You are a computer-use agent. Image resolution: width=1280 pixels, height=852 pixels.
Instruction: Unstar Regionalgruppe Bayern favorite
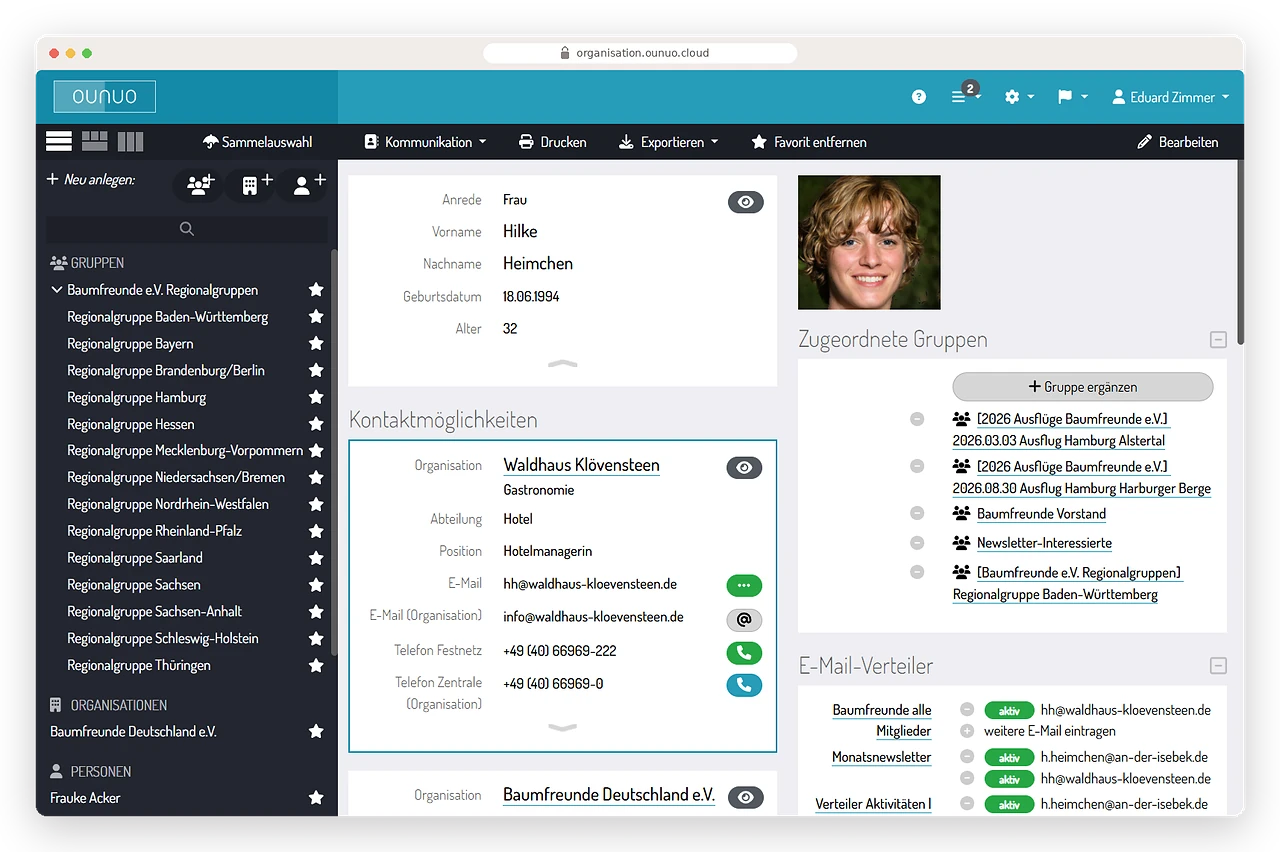316,343
